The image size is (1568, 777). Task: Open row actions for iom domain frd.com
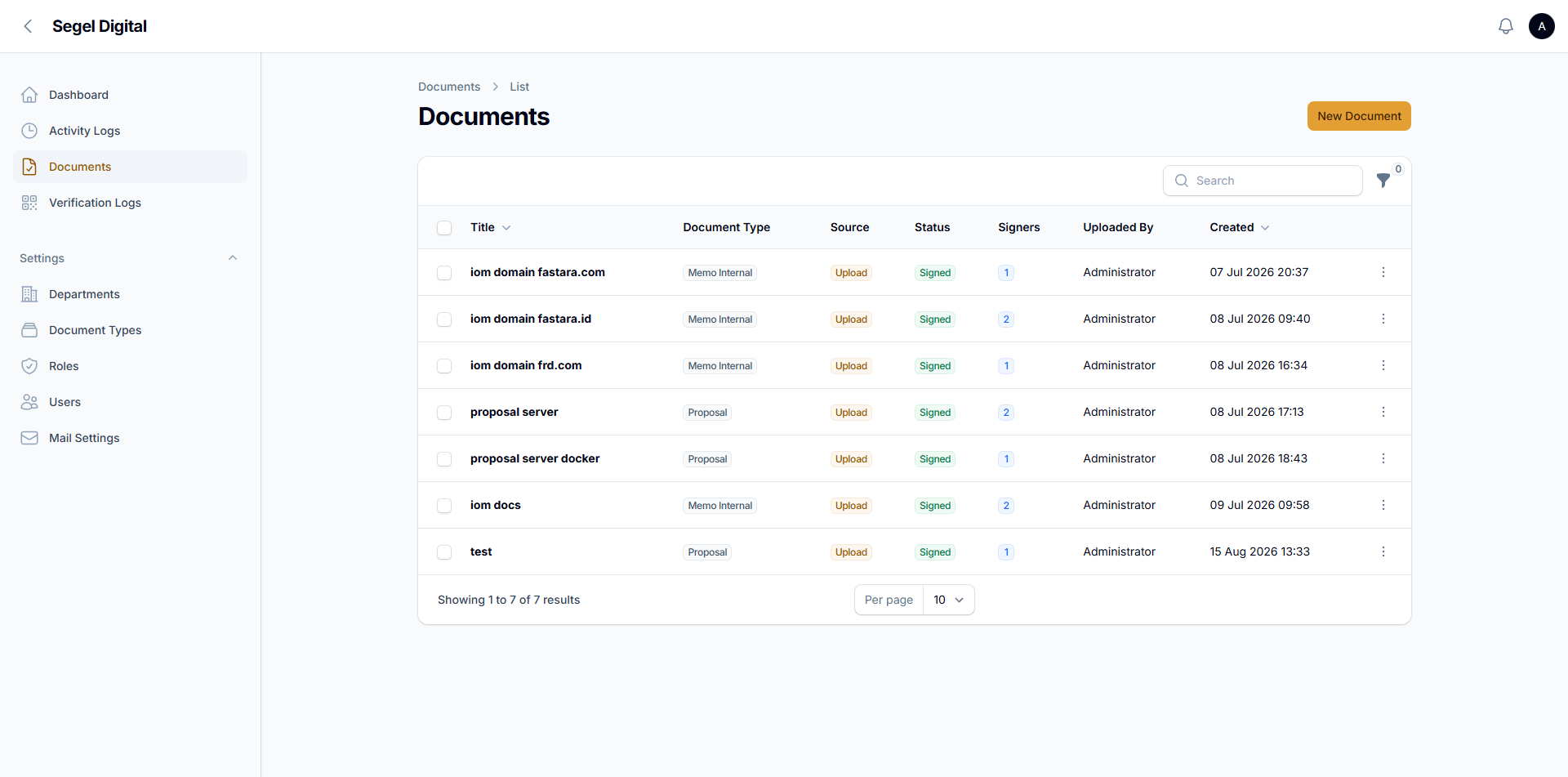point(1383,365)
